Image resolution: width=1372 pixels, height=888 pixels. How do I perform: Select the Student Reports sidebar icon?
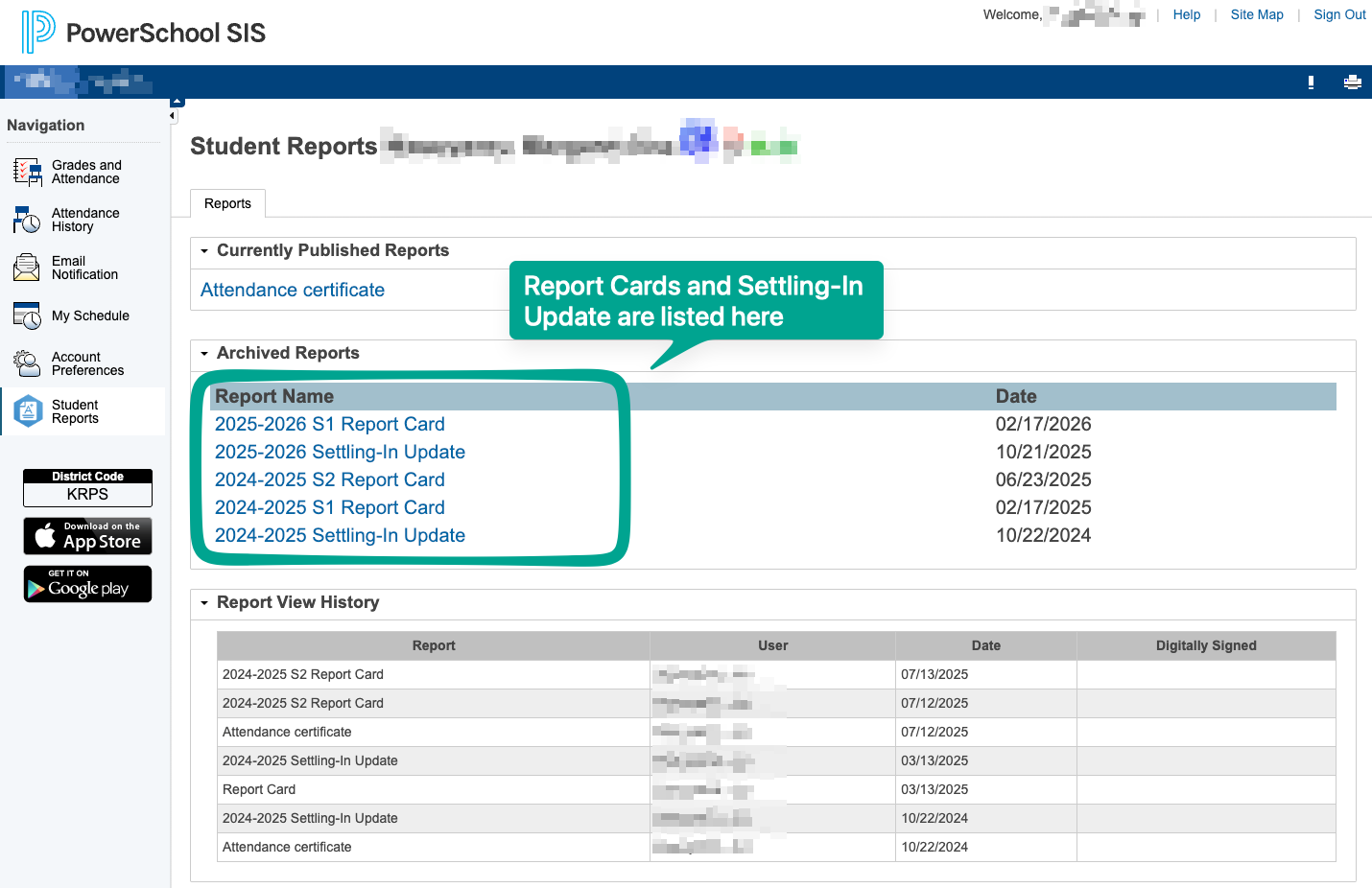[28, 411]
